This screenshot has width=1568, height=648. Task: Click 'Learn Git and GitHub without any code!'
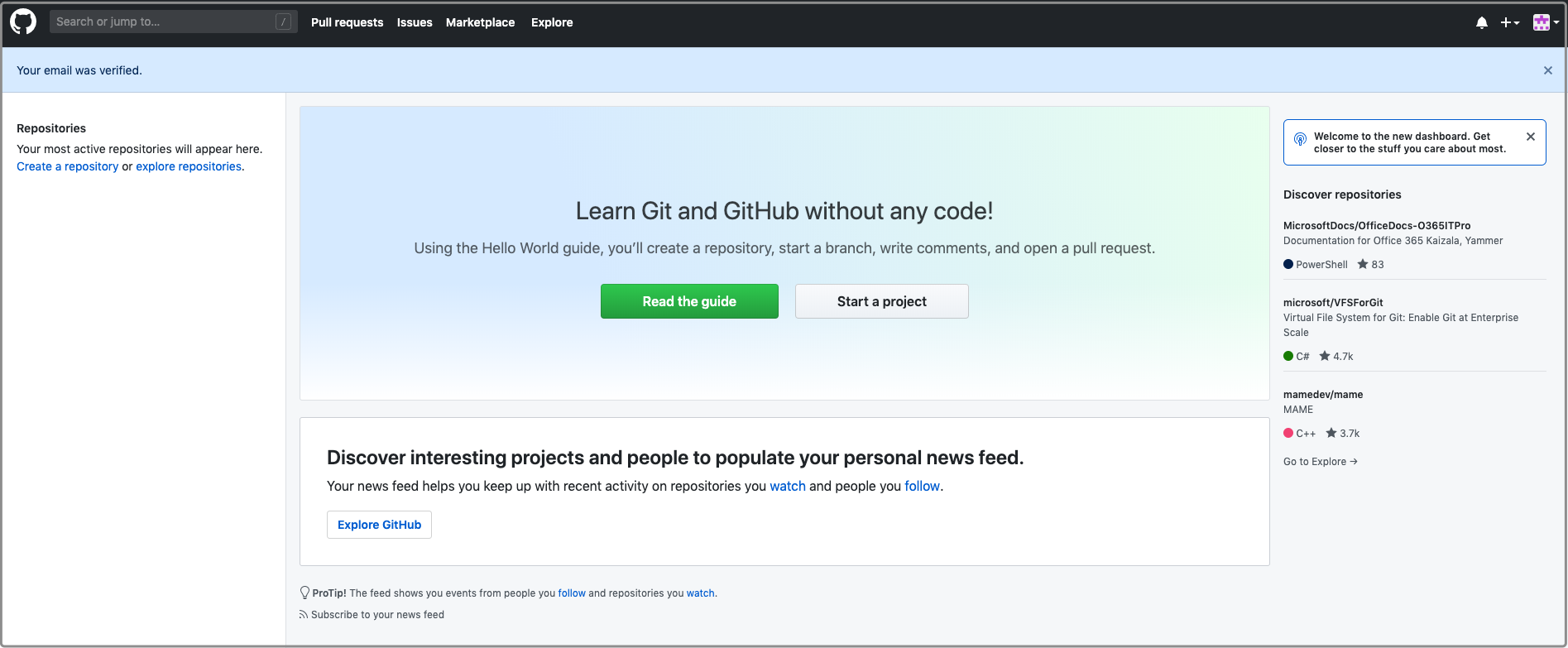[x=784, y=211]
